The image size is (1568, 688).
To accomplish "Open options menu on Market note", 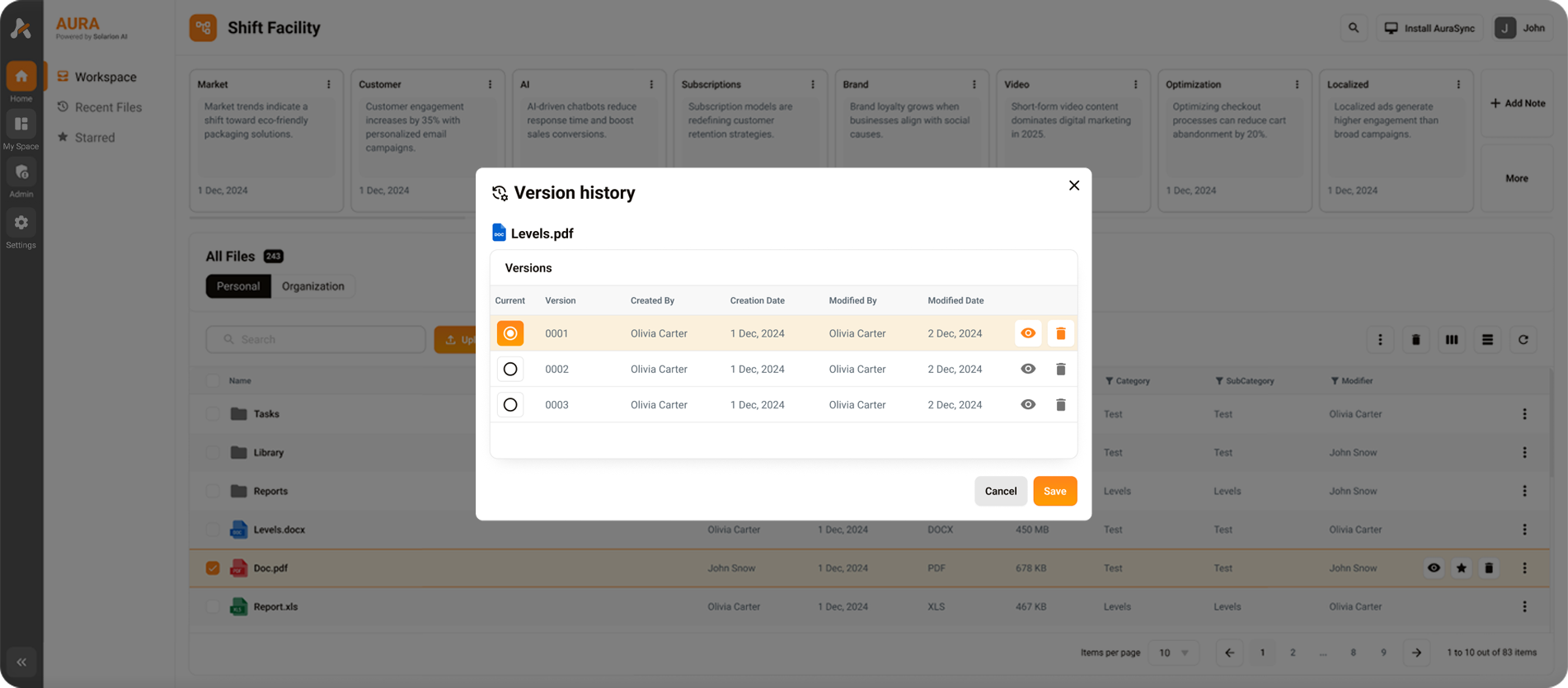I will tap(328, 85).
